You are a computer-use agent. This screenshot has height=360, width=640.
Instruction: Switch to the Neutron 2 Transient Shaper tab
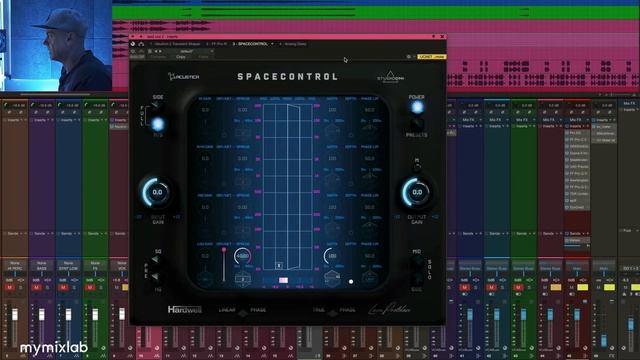[174, 44]
